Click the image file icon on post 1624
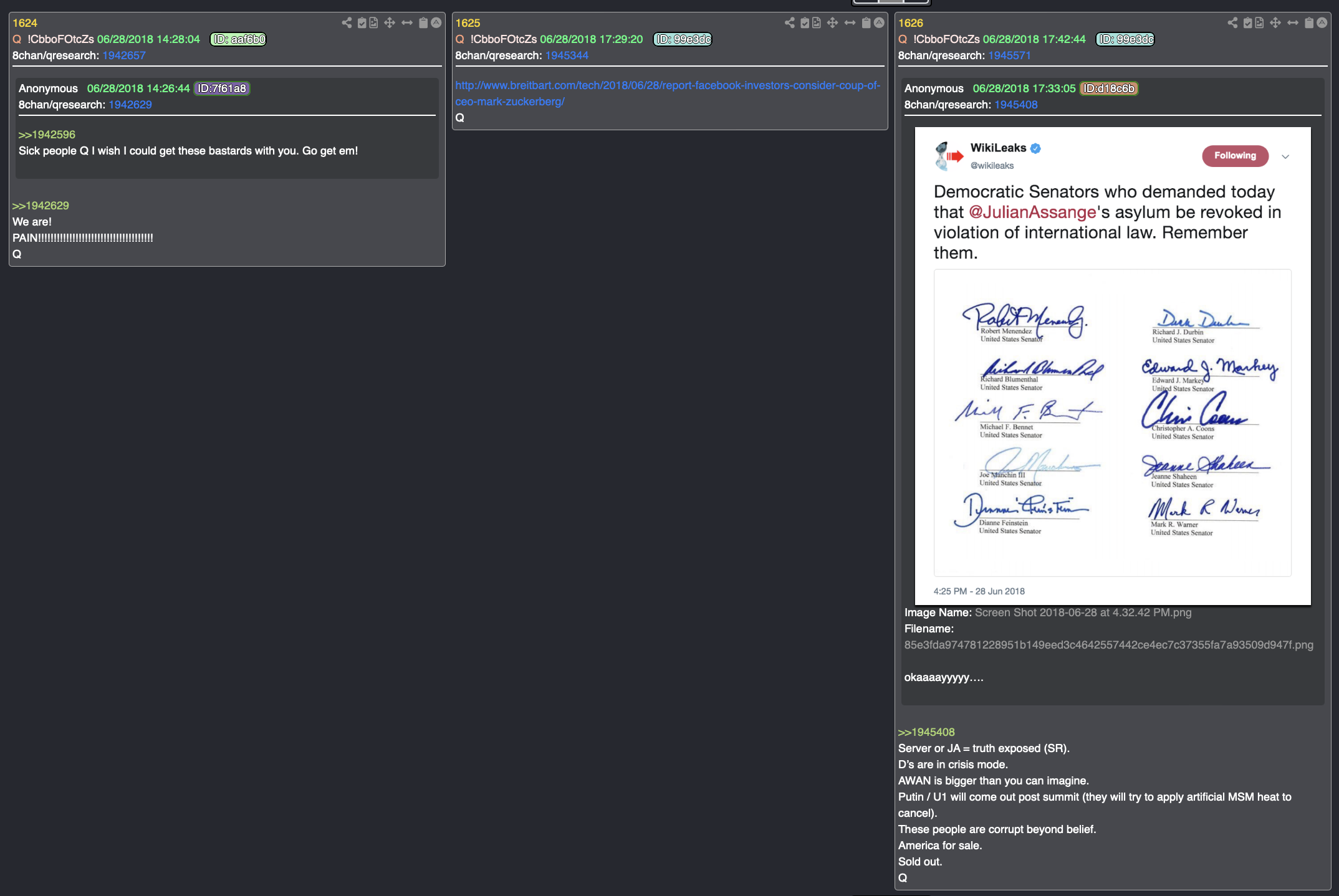The image size is (1339, 896). (373, 23)
